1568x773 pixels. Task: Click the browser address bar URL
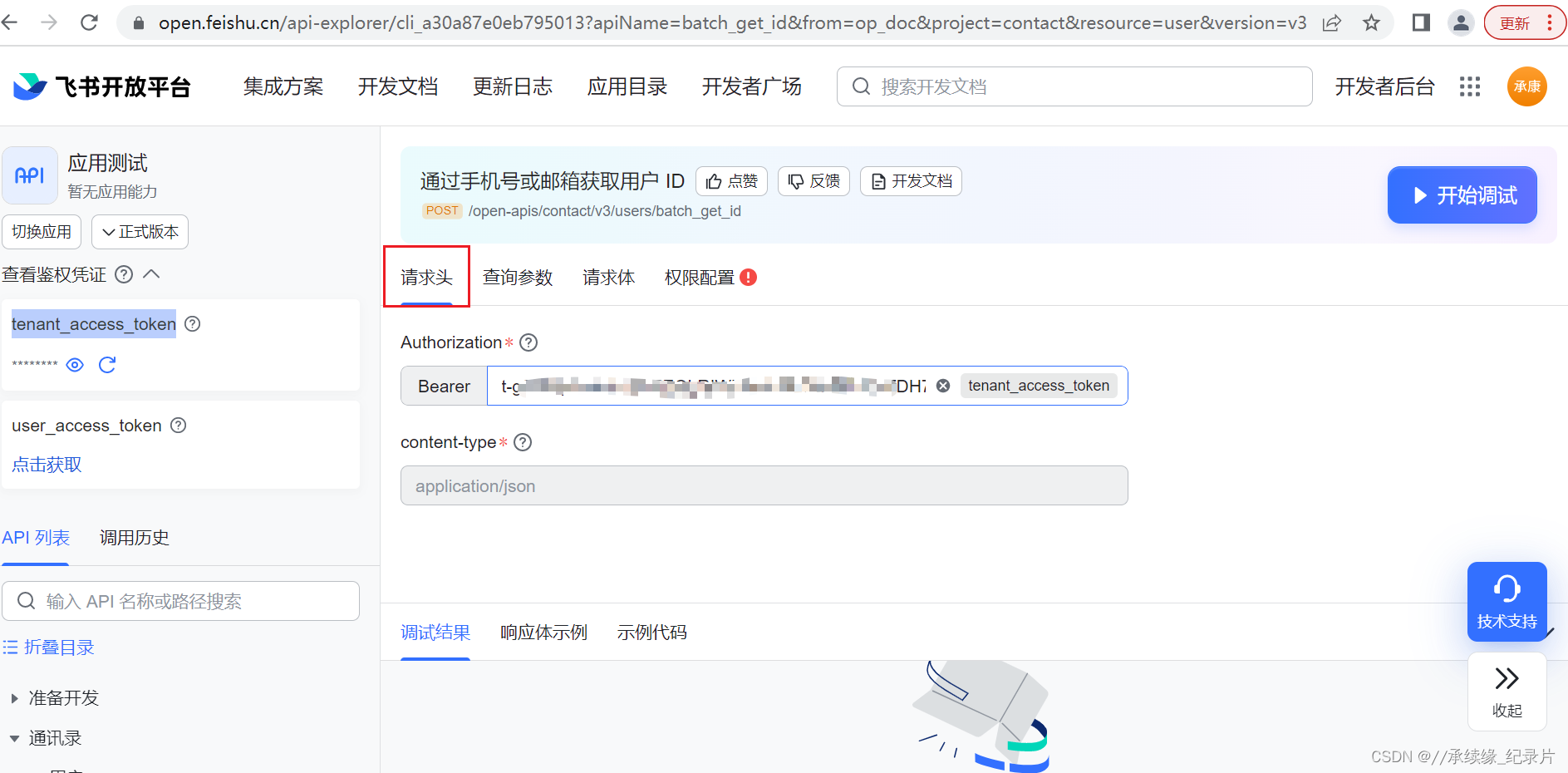click(732, 23)
